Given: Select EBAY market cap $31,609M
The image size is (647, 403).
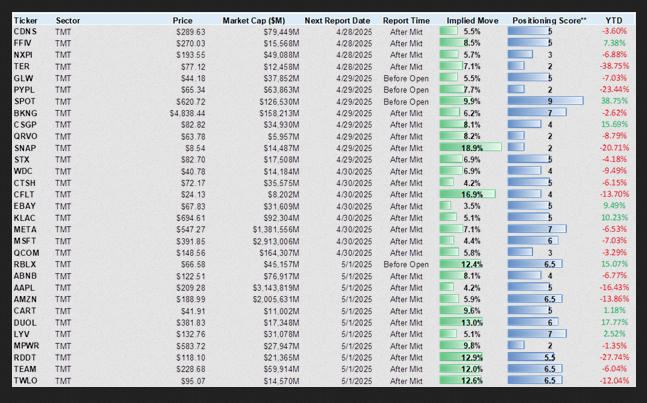Looking at the screenshot, I should click(x=281, y=206).
